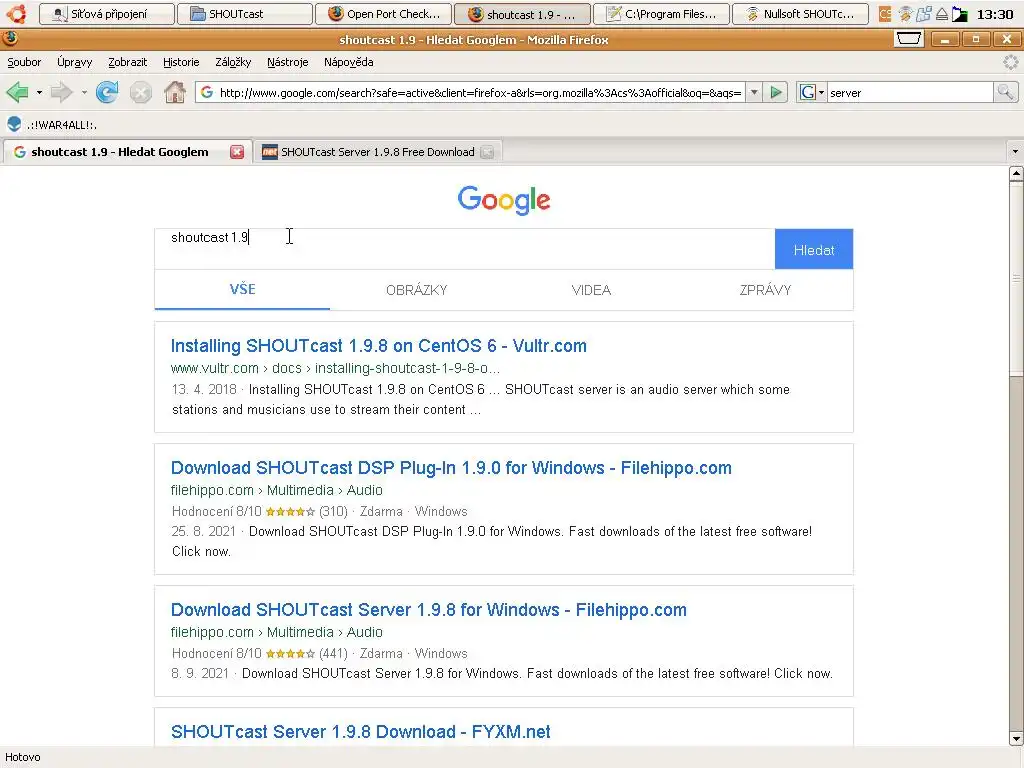Open SHOUTcast Server 1.9.8 Download - FYXM.net result
The image size is (1024, 768).
pyautogui.click(x=360, y=731)
